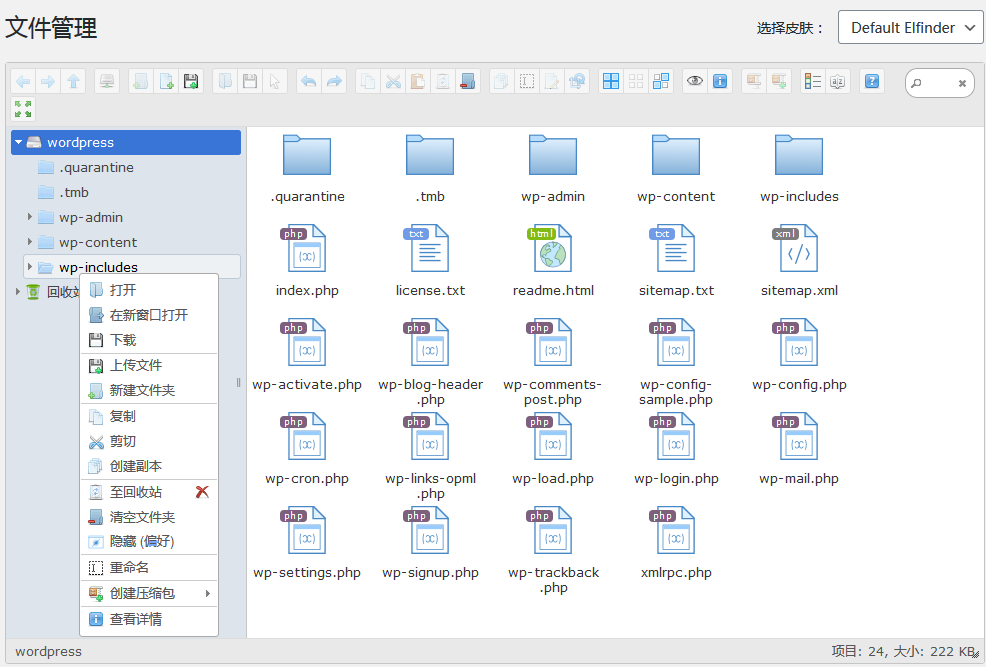Screen dimensions: 986x667
Task: Click the sort order toolbar icon
Action: tap(838, 80)
